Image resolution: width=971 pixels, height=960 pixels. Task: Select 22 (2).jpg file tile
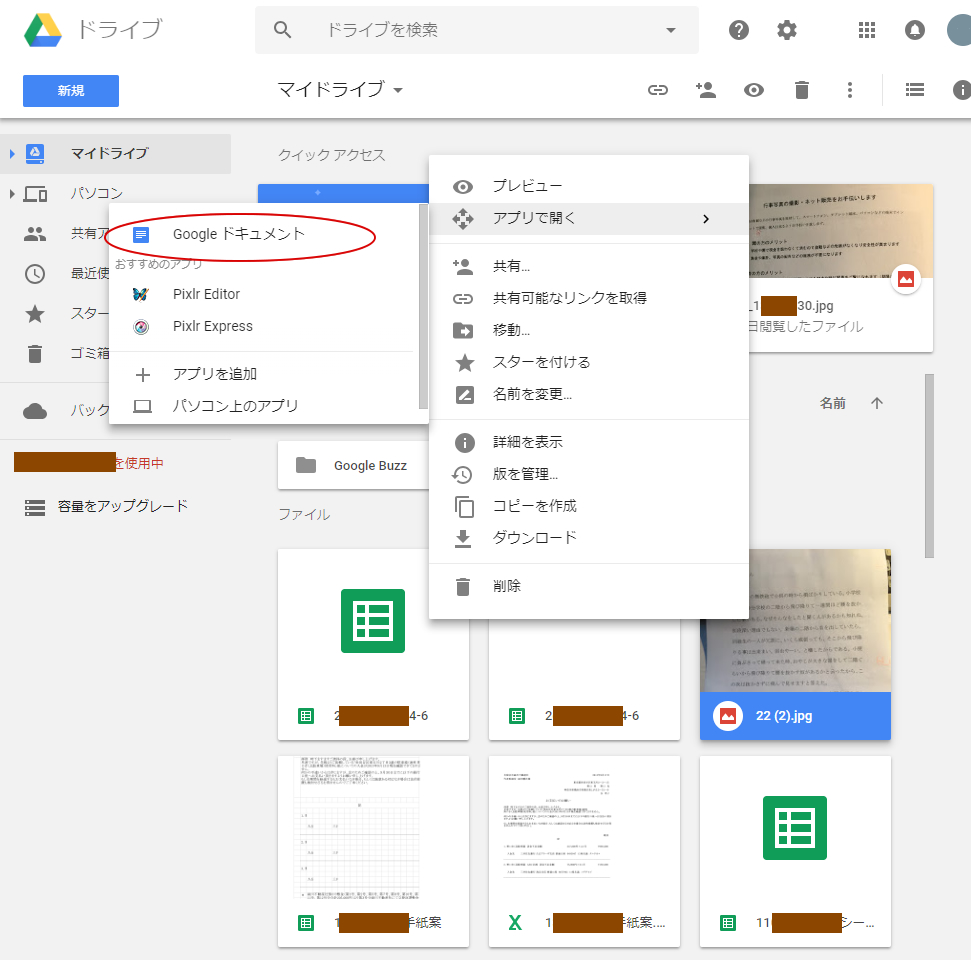coord(795,644)
